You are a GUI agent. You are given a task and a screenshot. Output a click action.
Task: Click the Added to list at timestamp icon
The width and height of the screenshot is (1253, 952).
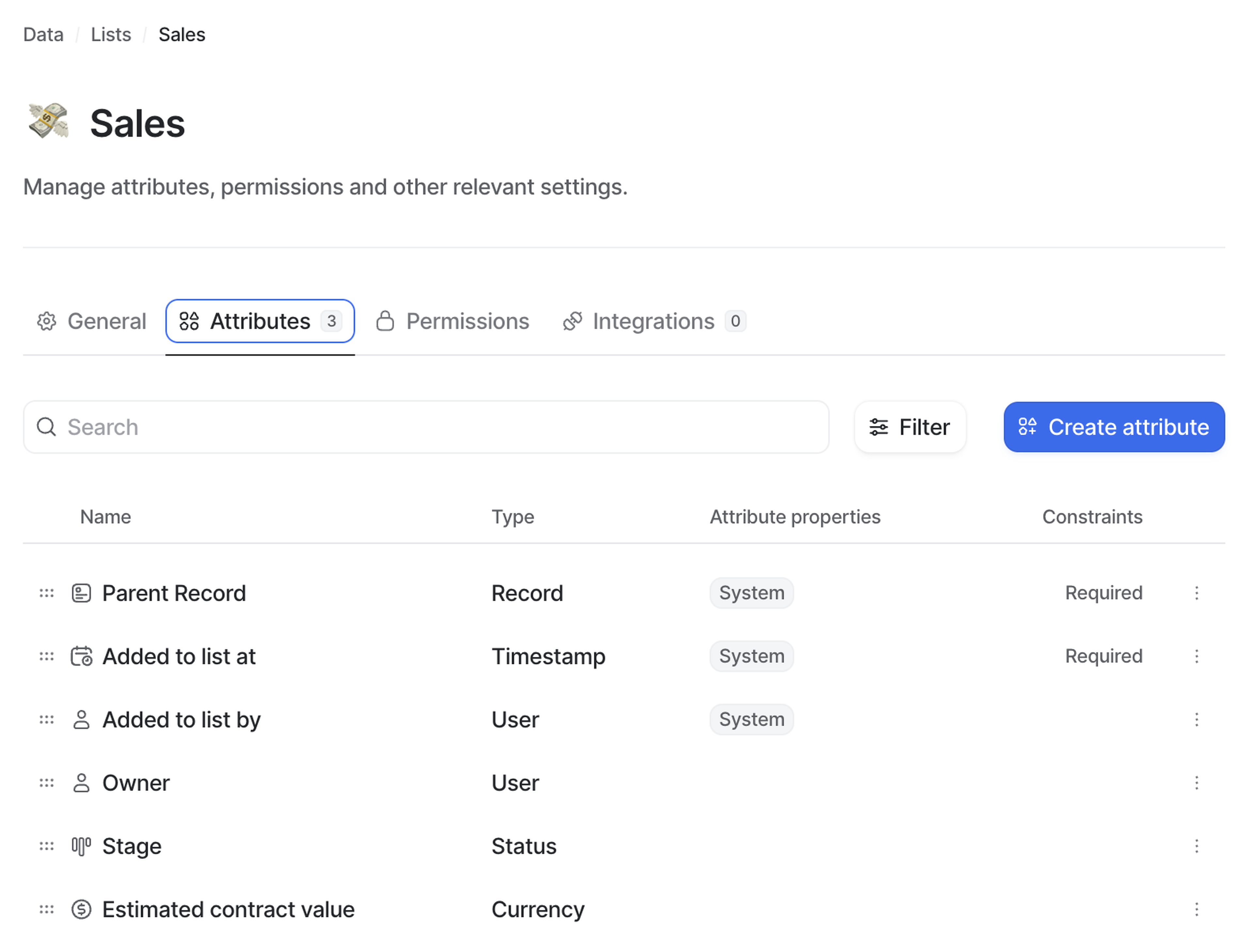point(81,656)
